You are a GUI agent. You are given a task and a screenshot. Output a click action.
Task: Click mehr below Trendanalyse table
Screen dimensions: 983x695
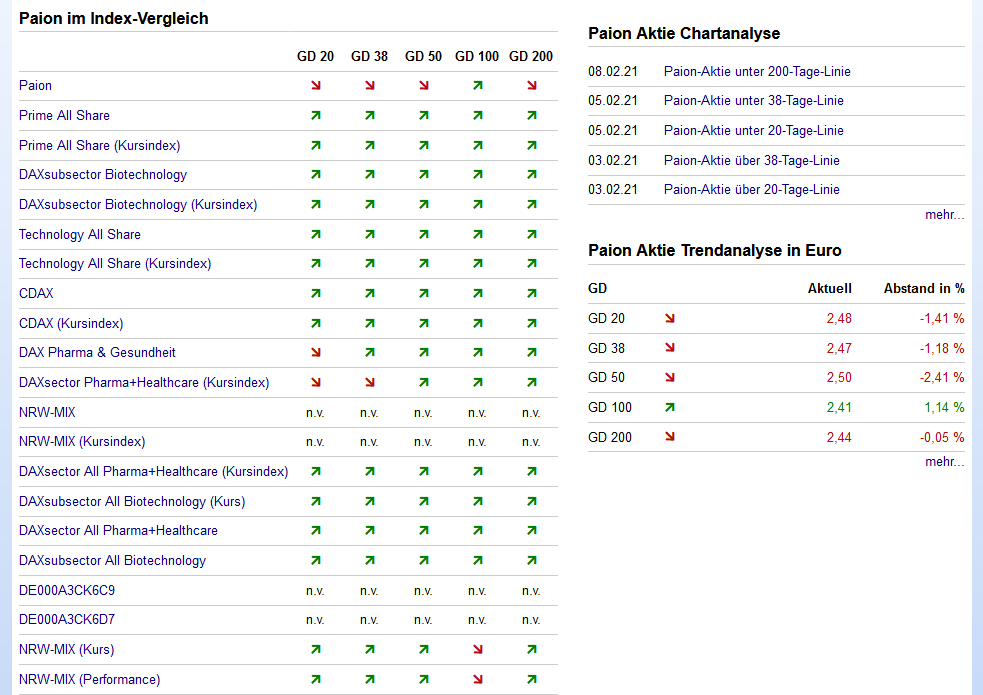pyautogui.click(x=944, y=462)
